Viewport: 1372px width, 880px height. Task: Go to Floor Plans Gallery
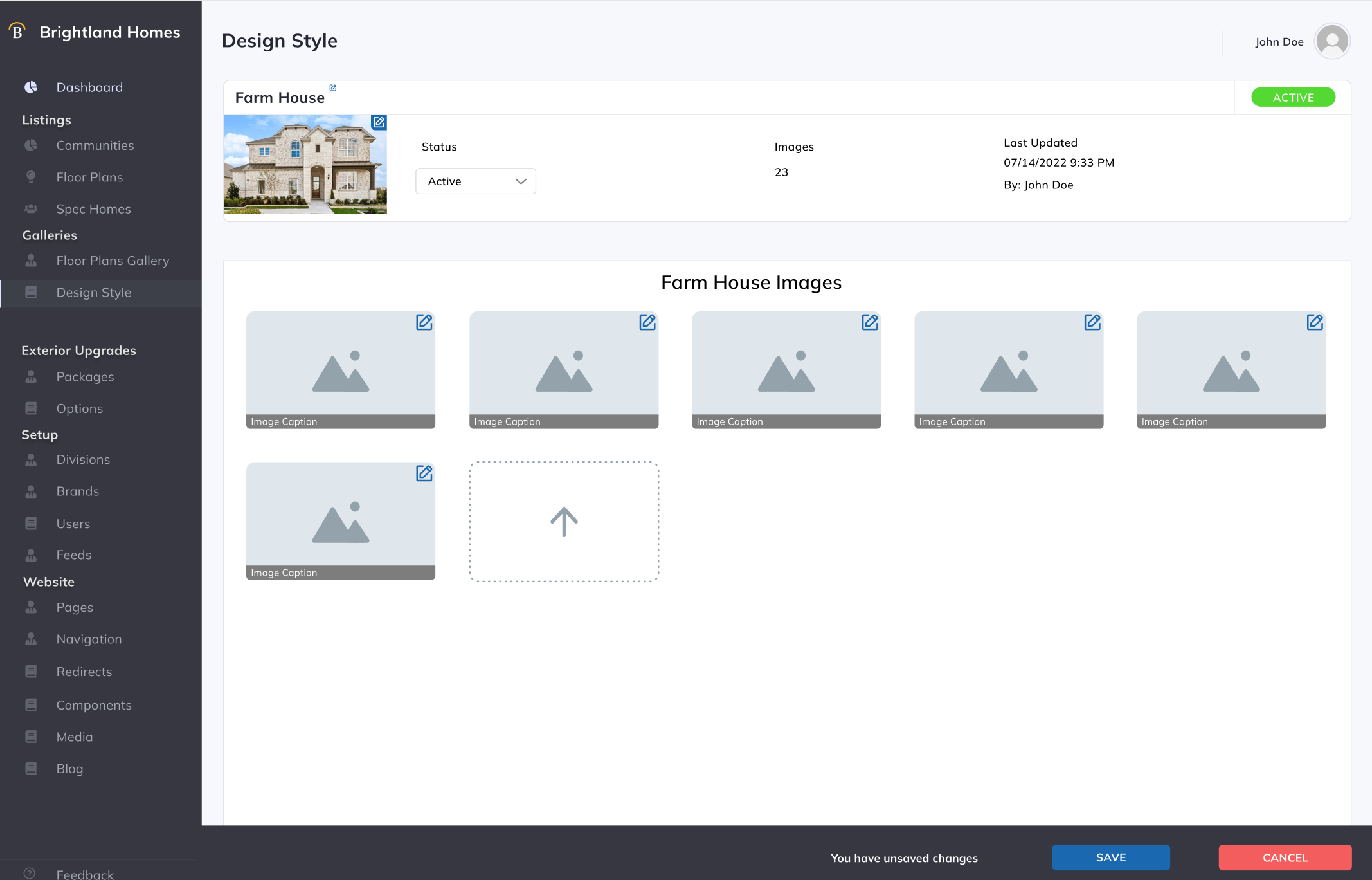point(113,261)
